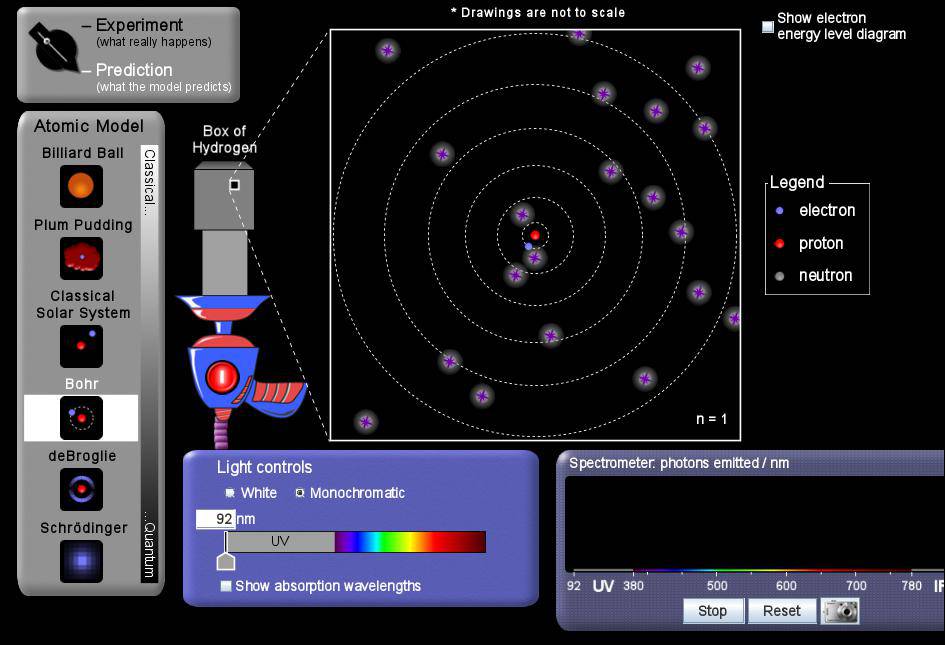Image resolution: width=945 pixels, height=645 pixels.
Task: Click the wavelength slider handle
Action: coord(226,561)
